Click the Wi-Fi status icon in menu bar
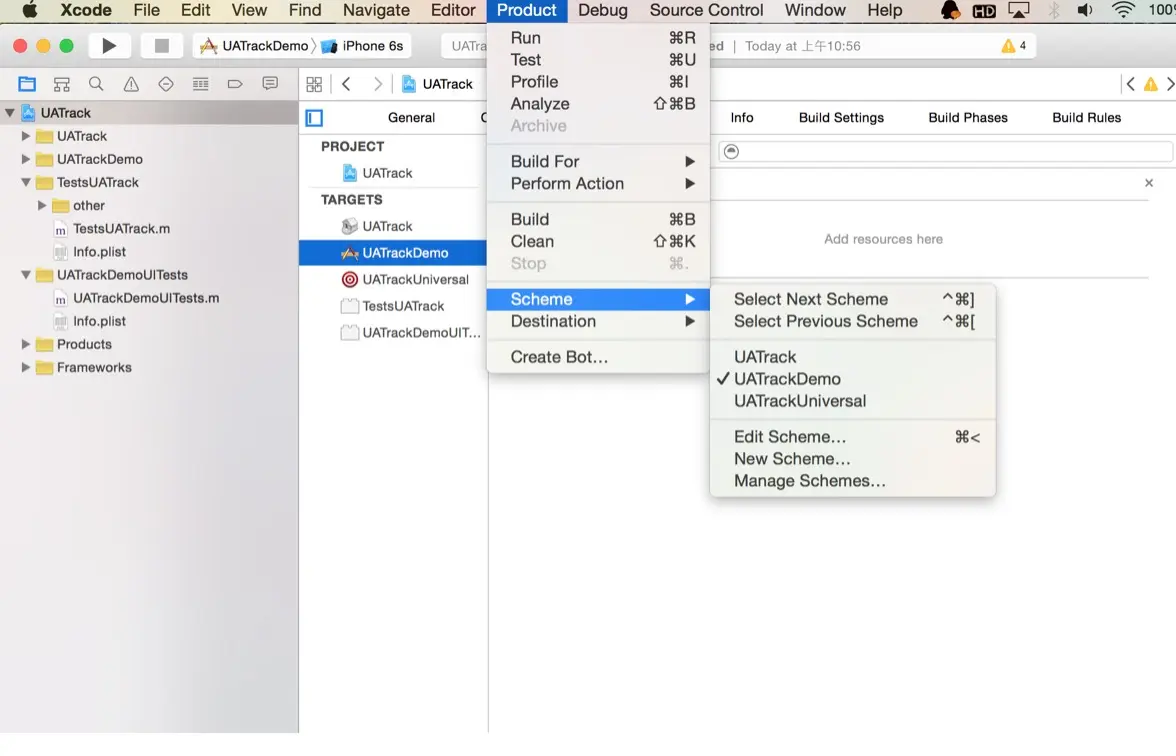Viewport: 1176px width, 756px height. tap(1123, 10)
